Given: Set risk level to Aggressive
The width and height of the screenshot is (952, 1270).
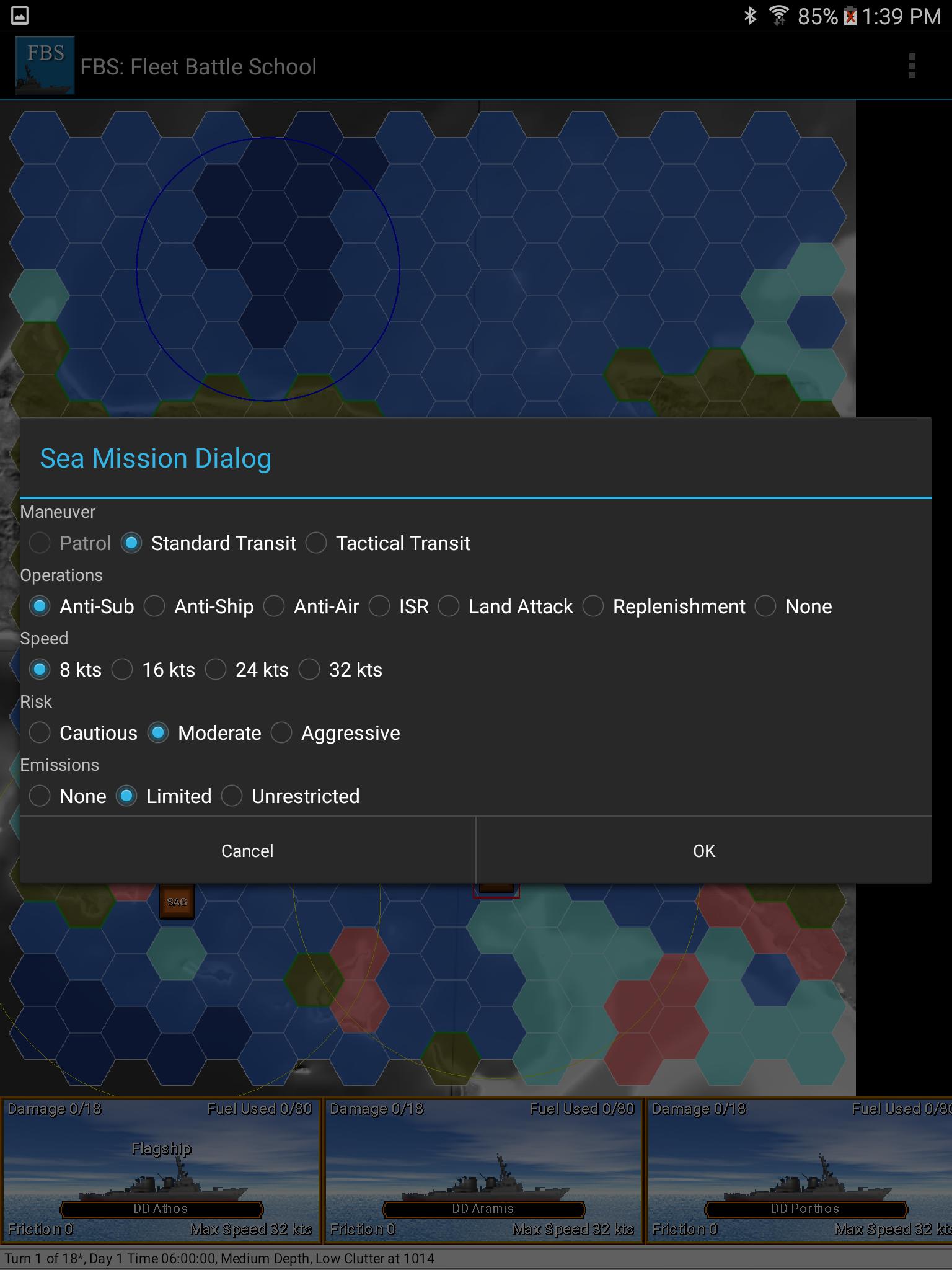Looking at the screenshot, I should click(281, 733).
